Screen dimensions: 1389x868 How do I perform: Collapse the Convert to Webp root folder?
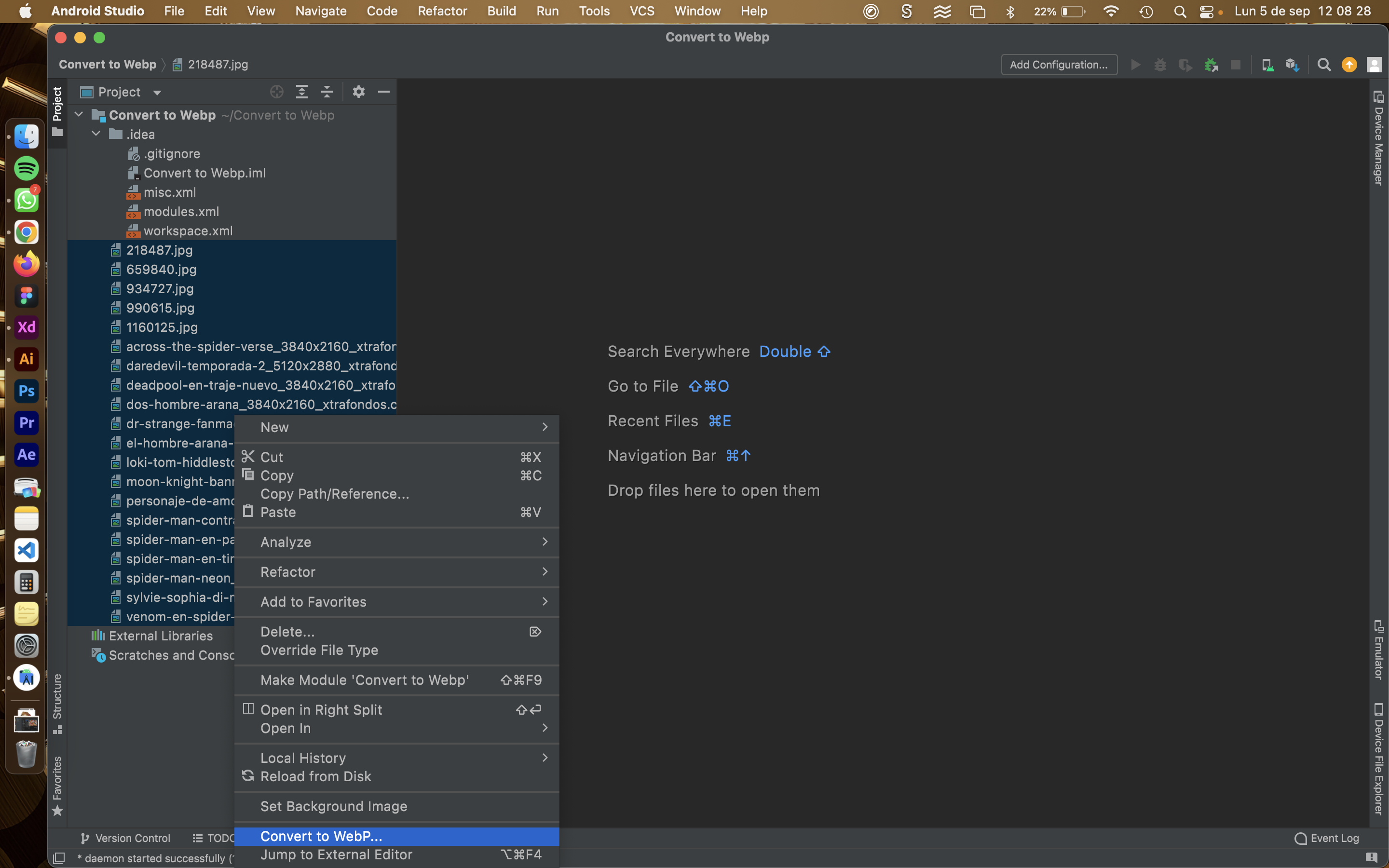pyautogui.click(x=79, y=115)
